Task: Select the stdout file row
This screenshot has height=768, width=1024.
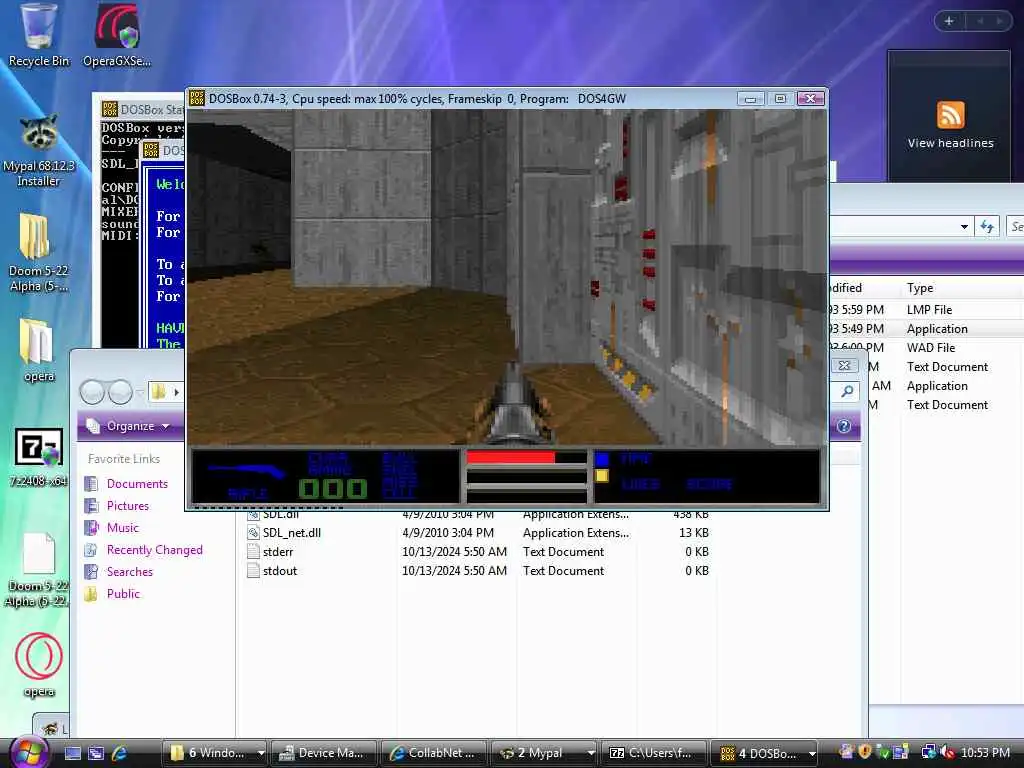Action: (478, 571)
